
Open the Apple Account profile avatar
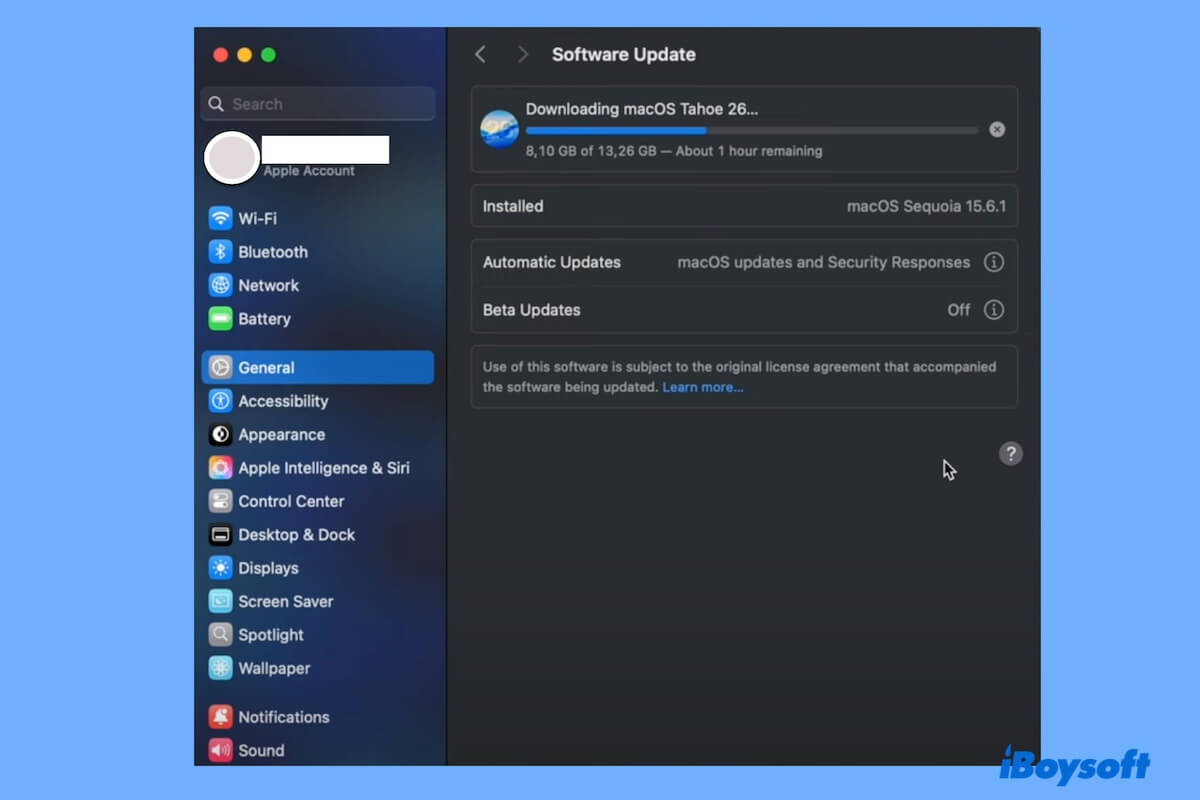231,158
